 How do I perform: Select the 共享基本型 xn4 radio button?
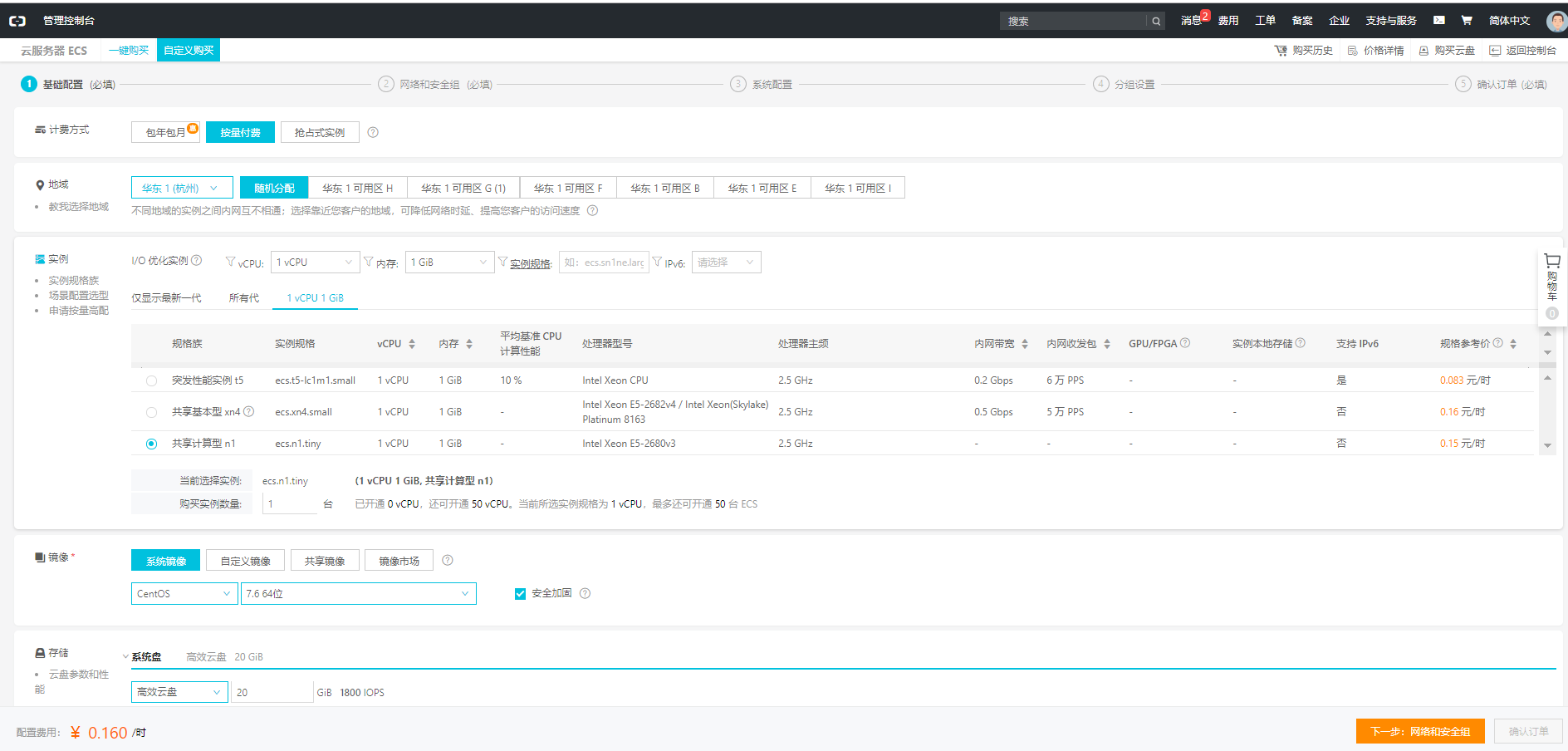point(151,412)
